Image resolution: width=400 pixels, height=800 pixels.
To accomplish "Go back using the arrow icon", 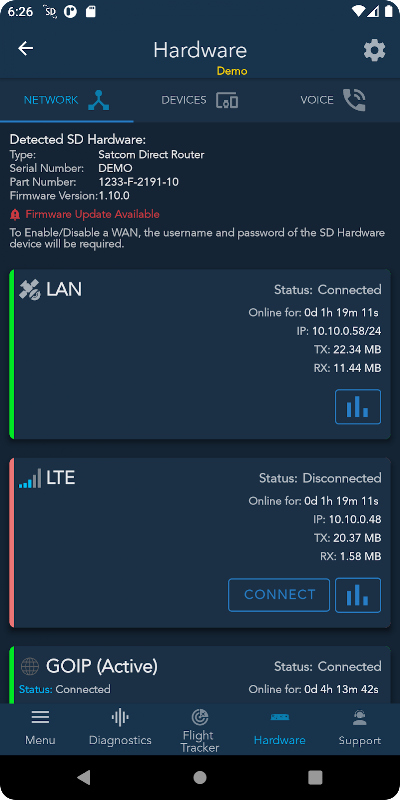I will click(x=26, y=48).
